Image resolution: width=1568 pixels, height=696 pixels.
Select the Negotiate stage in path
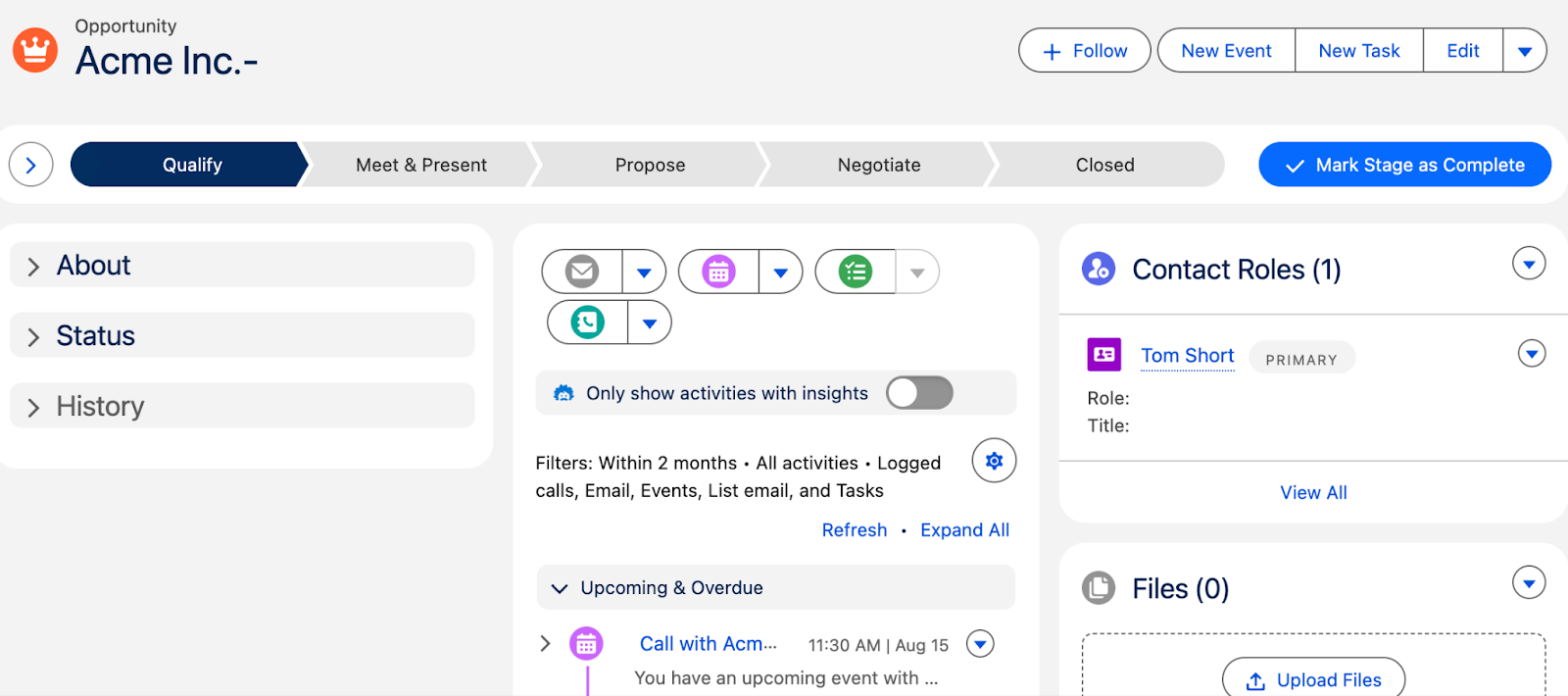(x=878, y=165)
